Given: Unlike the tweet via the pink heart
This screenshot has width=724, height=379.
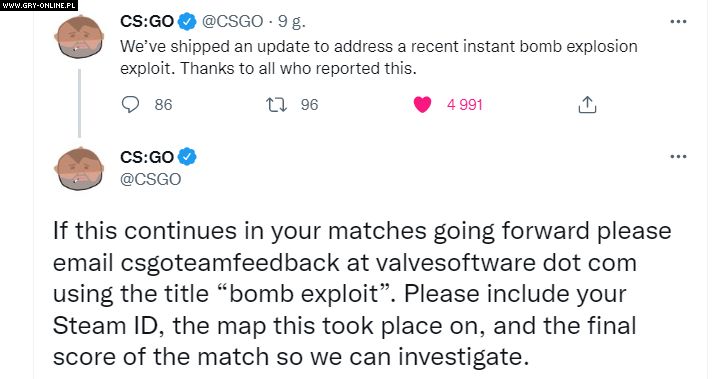Looking at the screenshot, I should 422,105.
